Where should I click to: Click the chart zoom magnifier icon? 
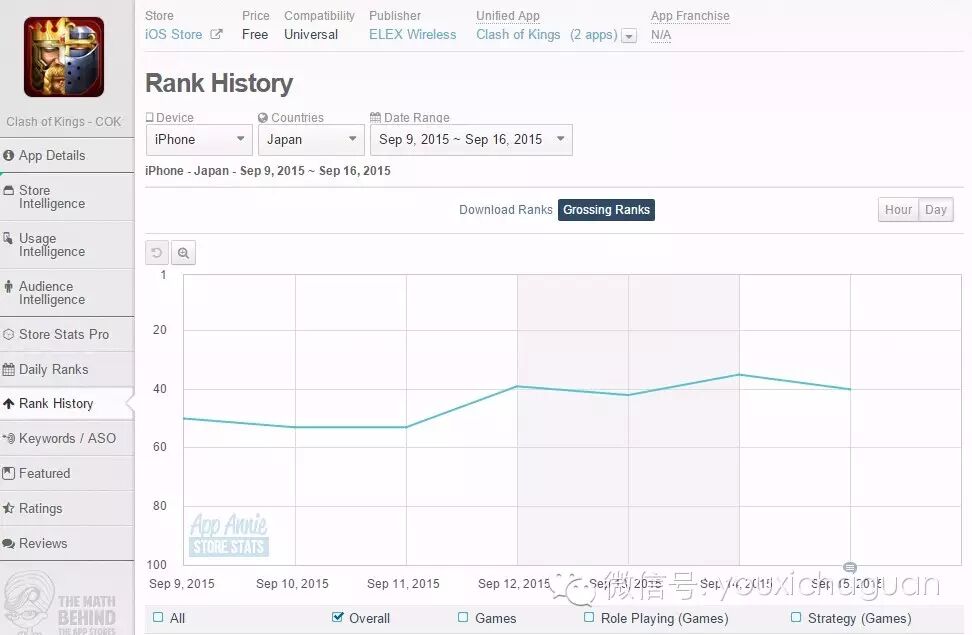click(x=183, y=253)
